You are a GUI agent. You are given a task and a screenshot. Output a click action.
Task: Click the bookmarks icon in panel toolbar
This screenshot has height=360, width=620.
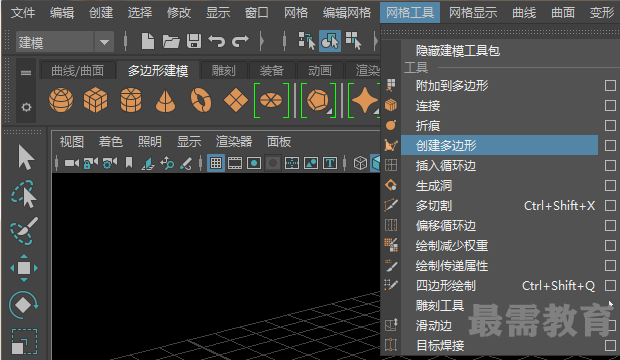tap(129, 163)
